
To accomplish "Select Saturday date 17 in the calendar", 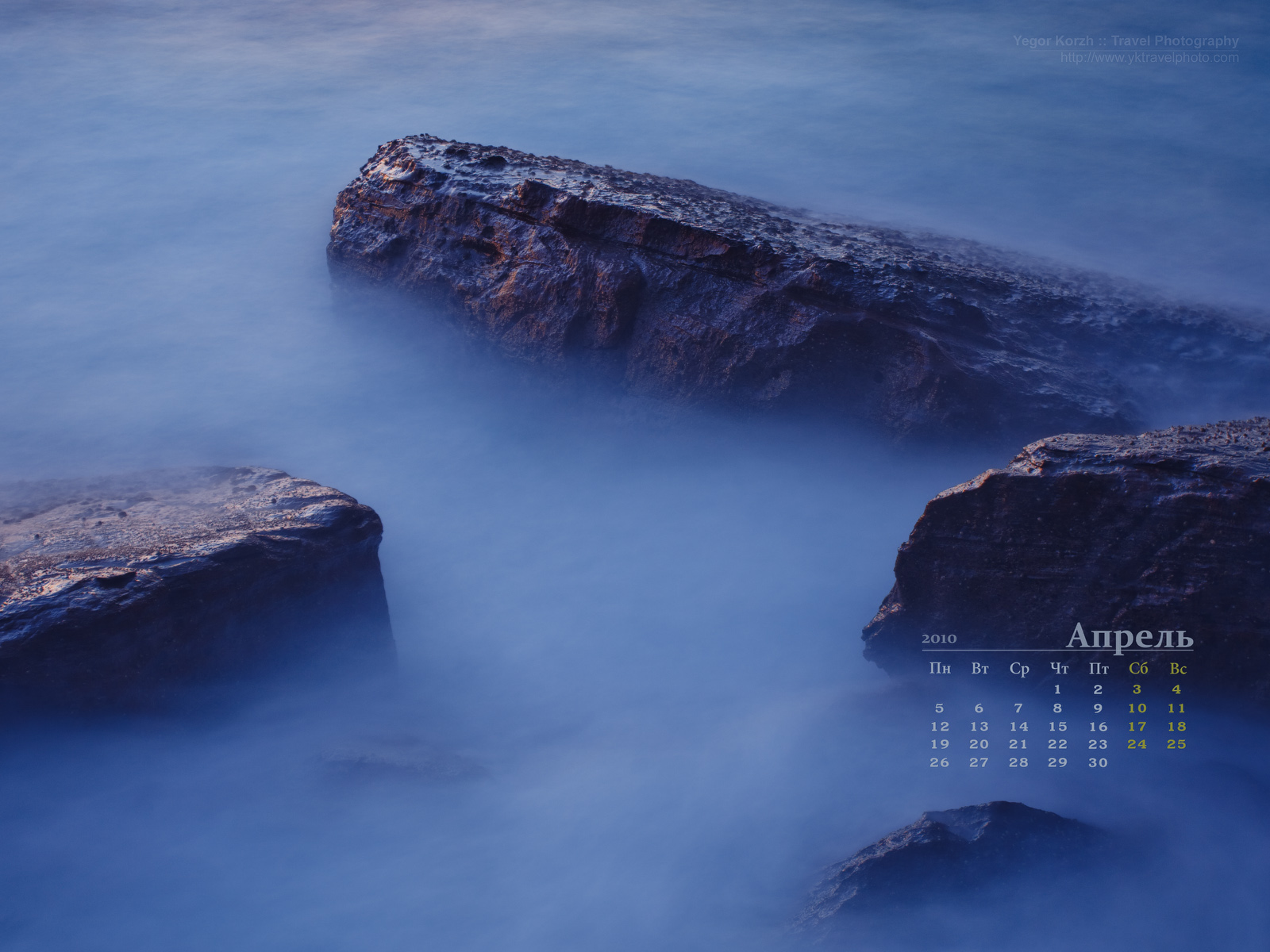I will [1137, 726].
